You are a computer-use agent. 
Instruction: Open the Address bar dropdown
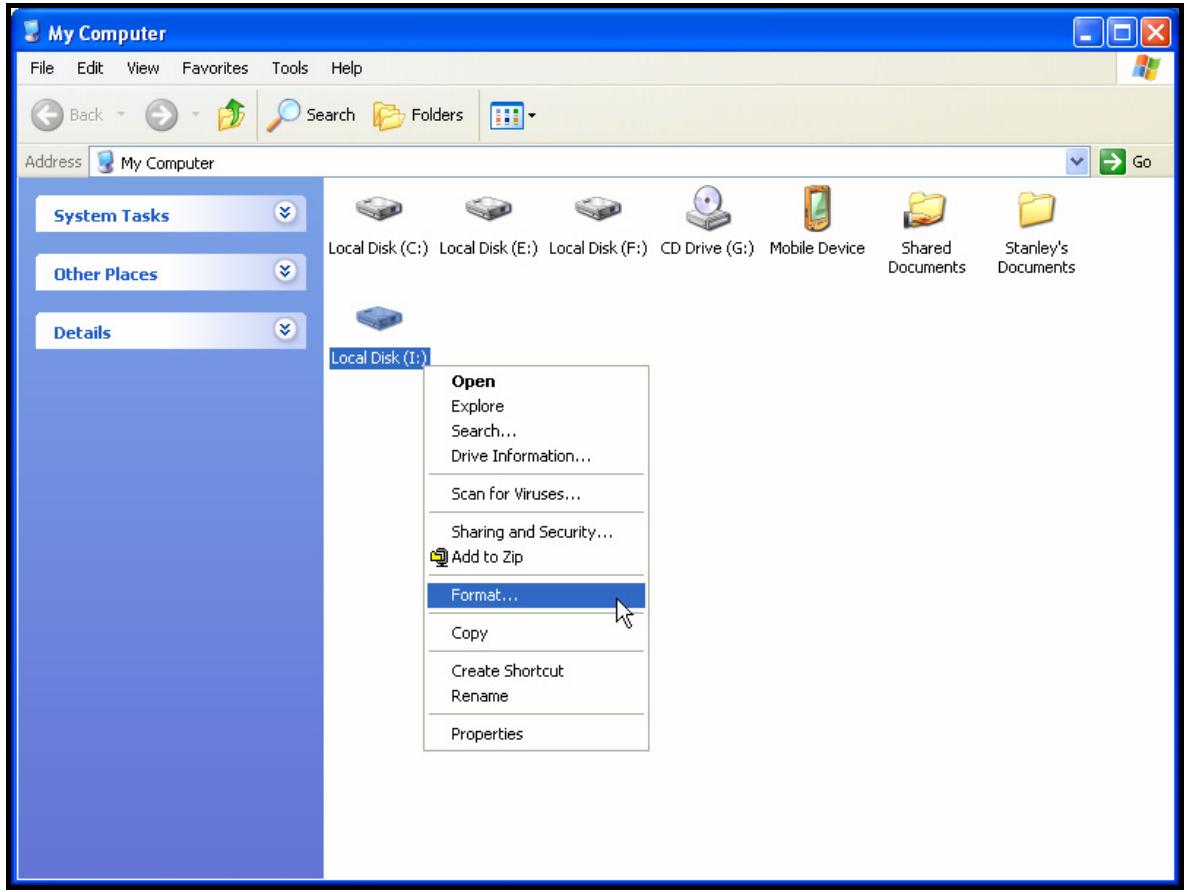coord(1076,161)
